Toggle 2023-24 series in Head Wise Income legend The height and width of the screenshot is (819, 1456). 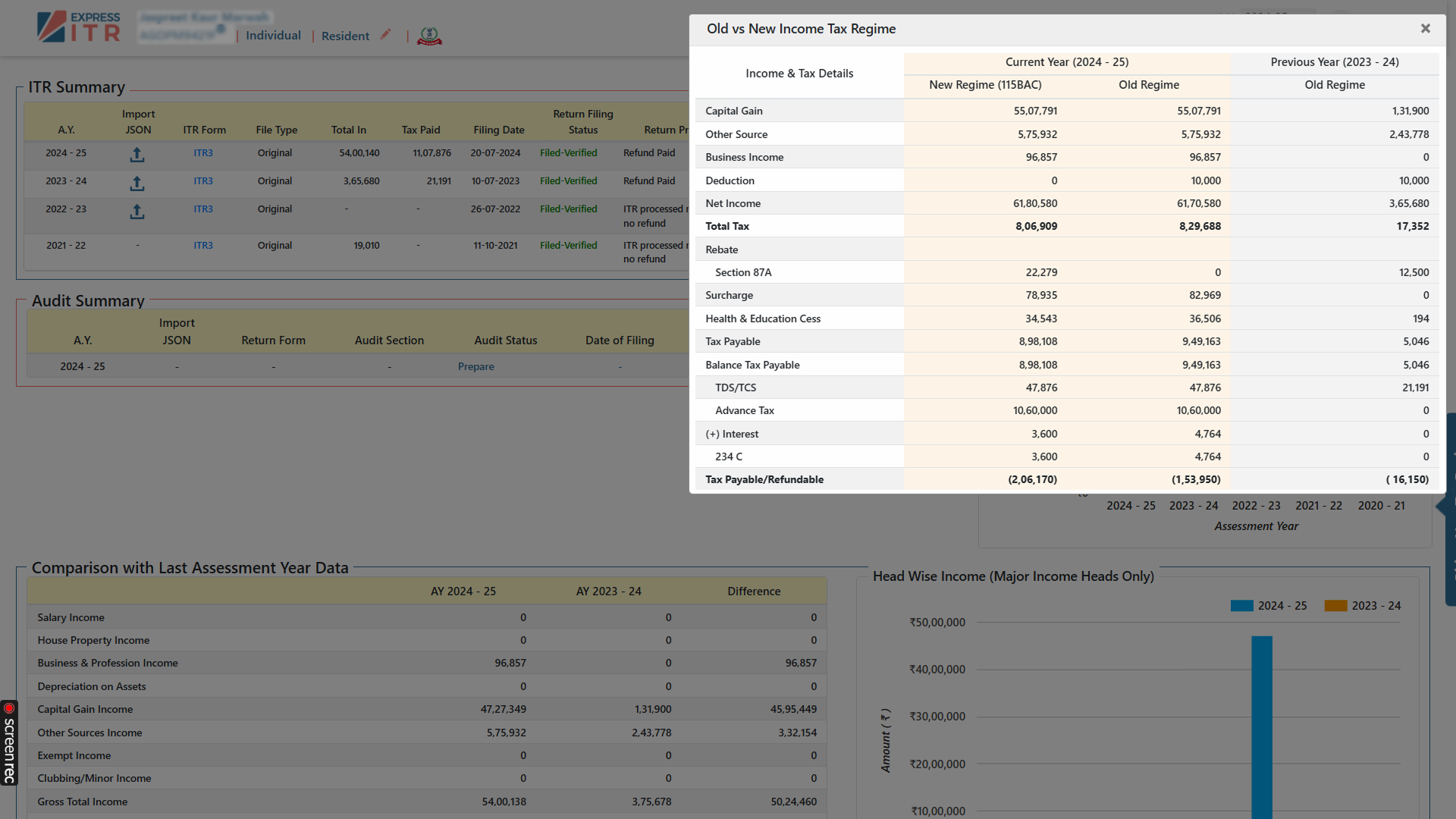coord(1362,605)
